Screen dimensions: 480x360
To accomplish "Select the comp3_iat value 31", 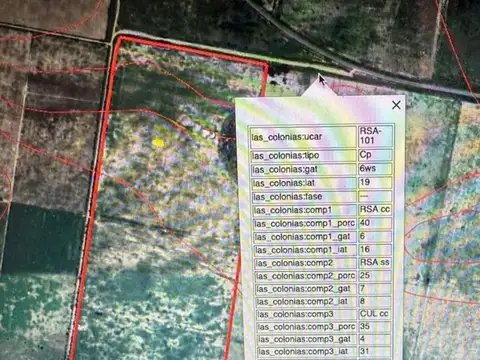I will 375,351.
